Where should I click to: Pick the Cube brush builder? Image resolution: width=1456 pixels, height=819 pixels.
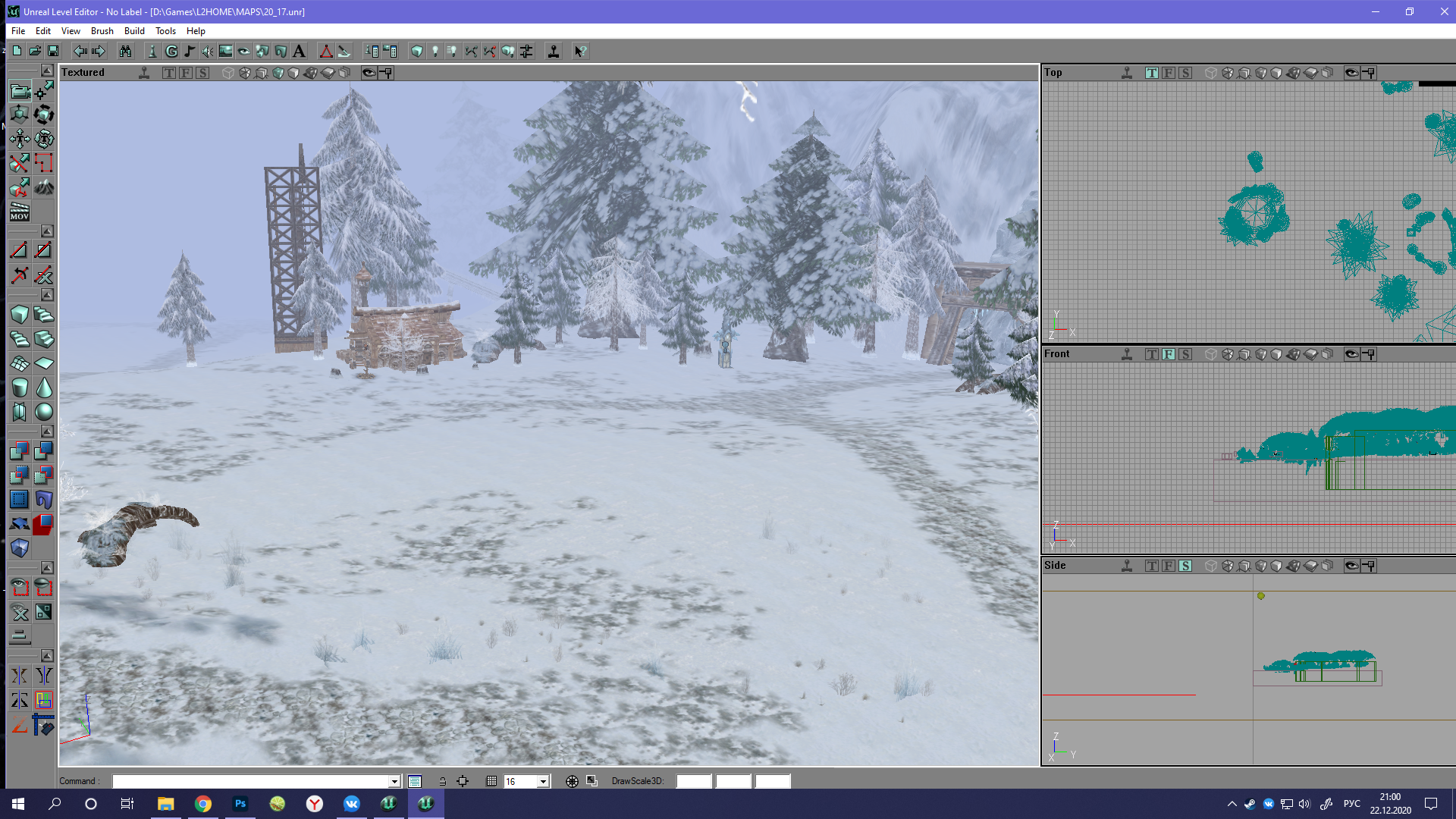(x=20, y=315)
